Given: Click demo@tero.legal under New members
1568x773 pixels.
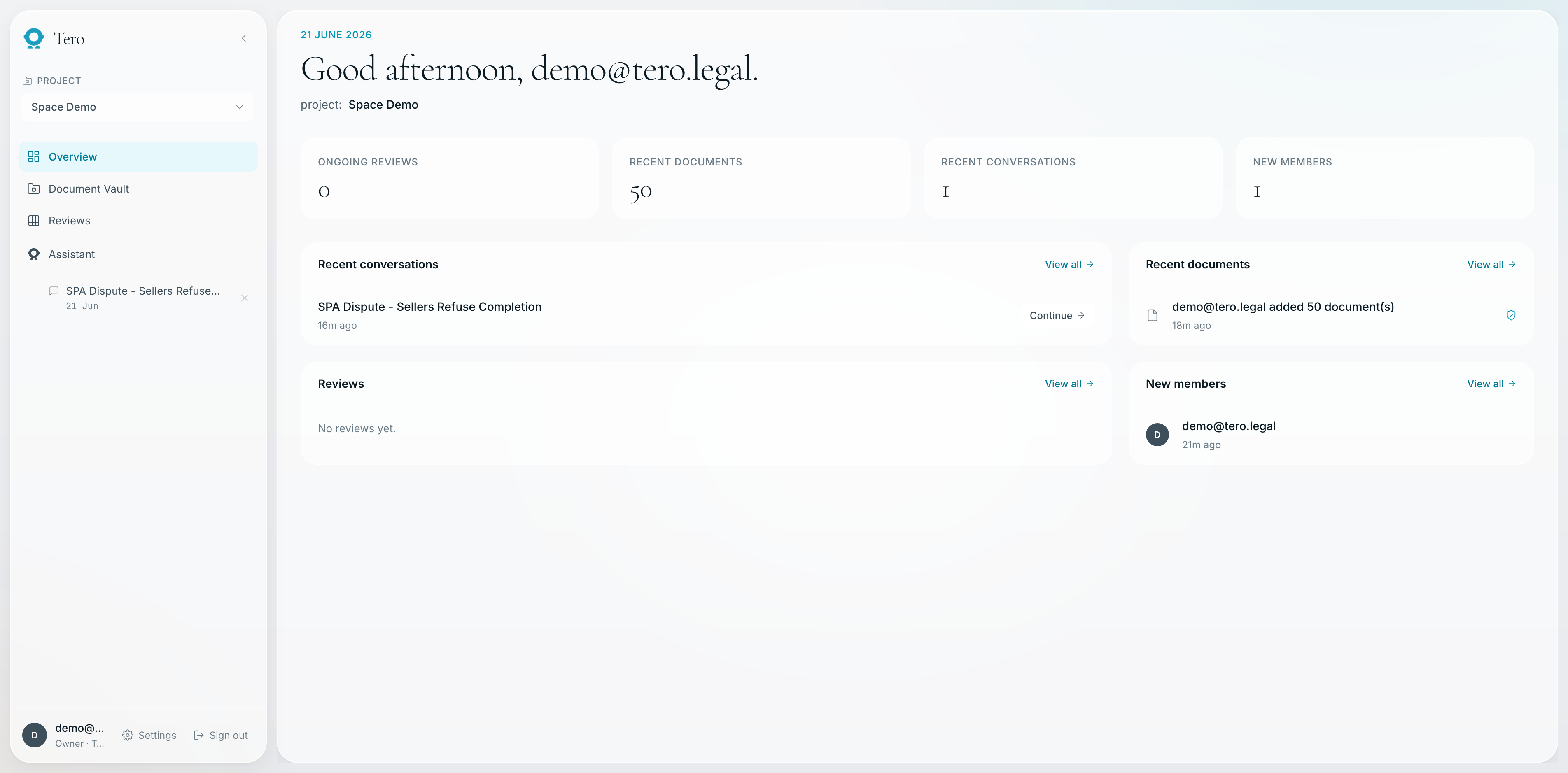Looking at the screenshot, I should (1228, 426).
